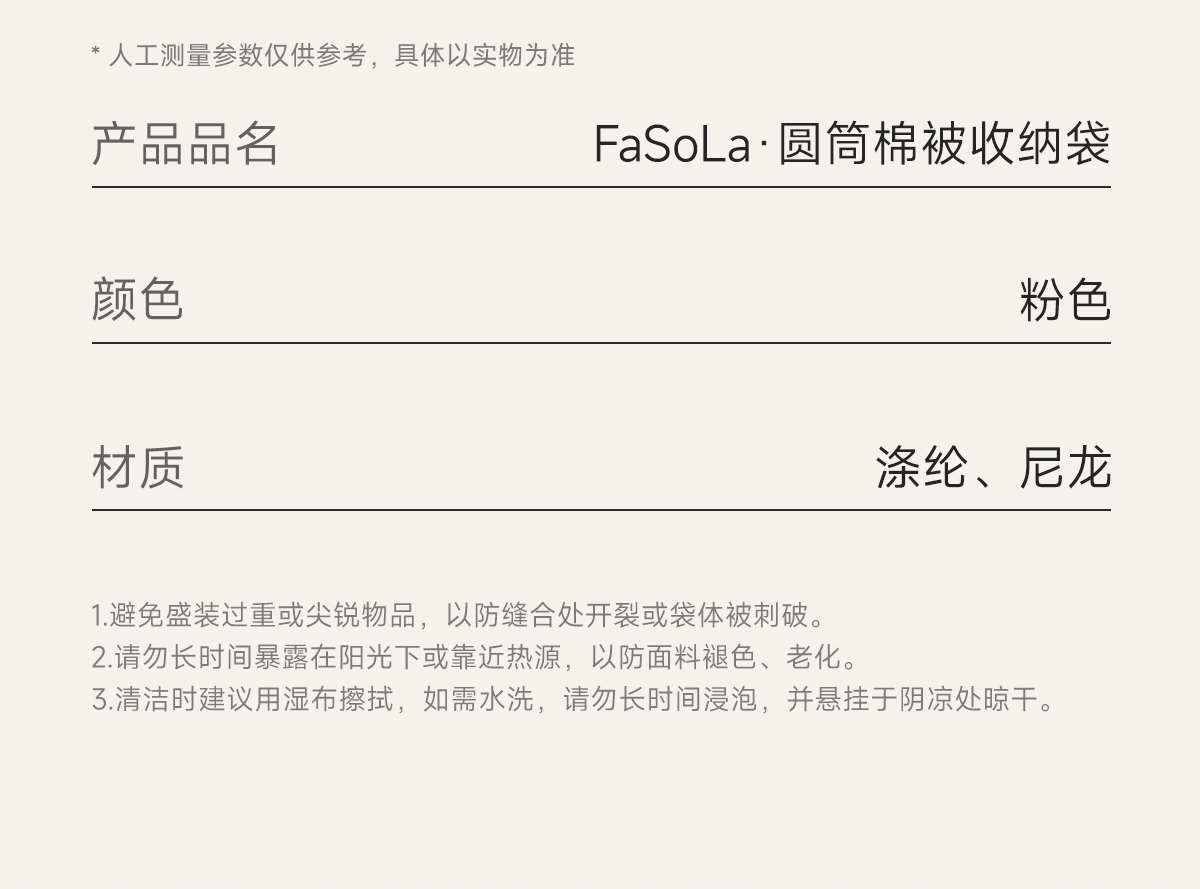This screenshot has height=889, width=1200.
Task: Click the divider line under 产品品名 row
Action: pyautogui.click(x=601, y=187)
